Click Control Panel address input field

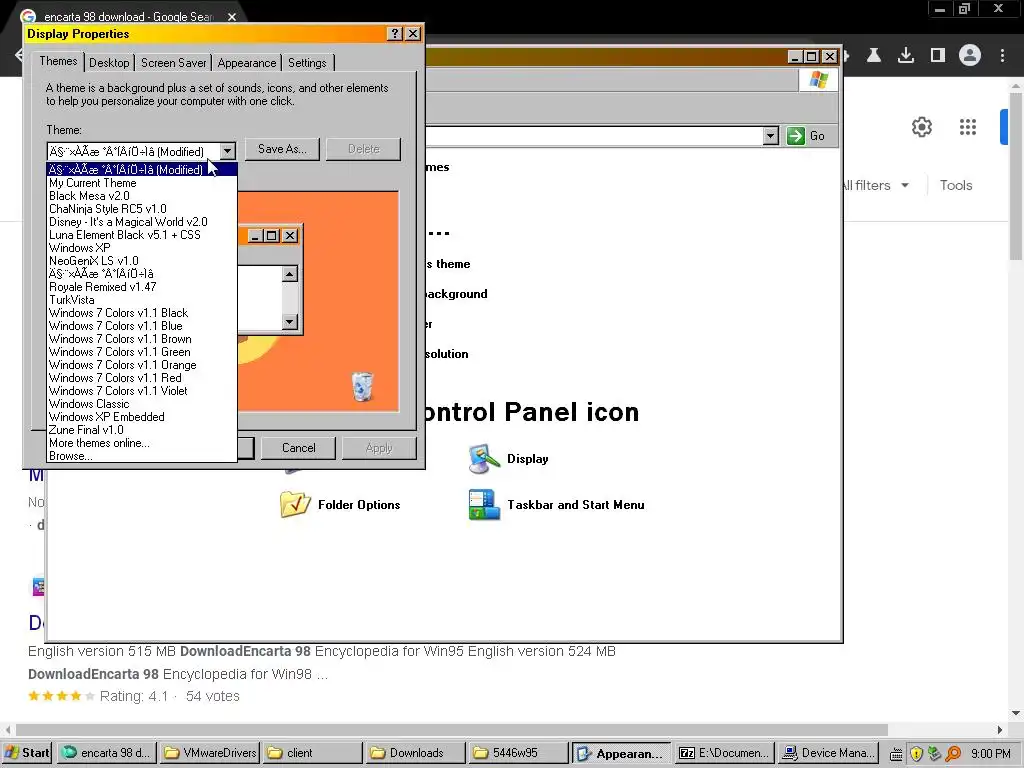coord(594,136)
